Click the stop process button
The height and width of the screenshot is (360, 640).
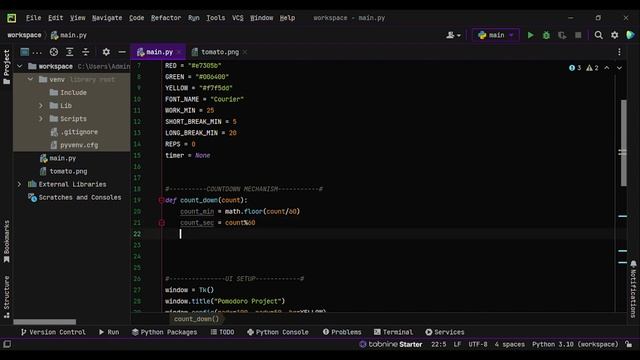coord(578,35)
